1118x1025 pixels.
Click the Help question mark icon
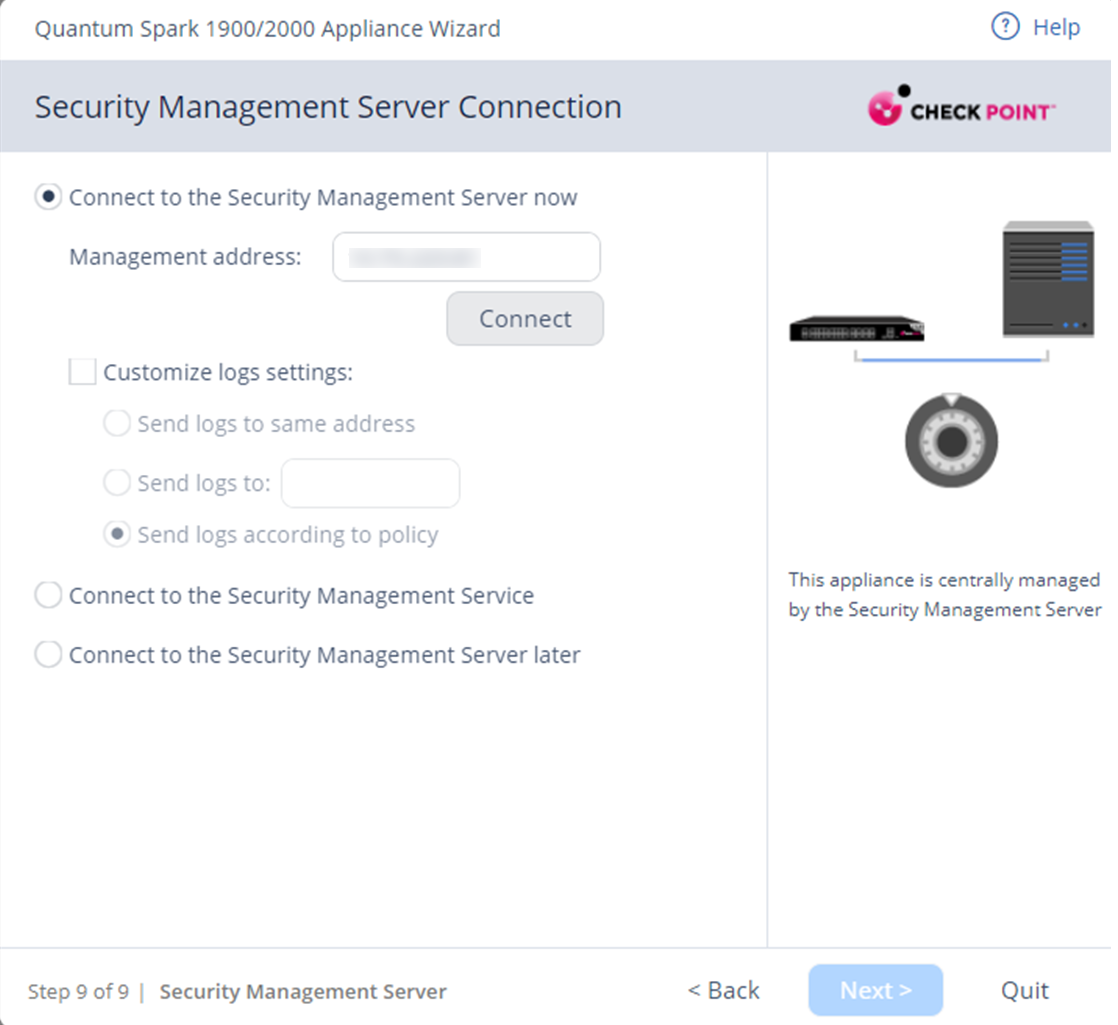click(x=1005, y=27)
